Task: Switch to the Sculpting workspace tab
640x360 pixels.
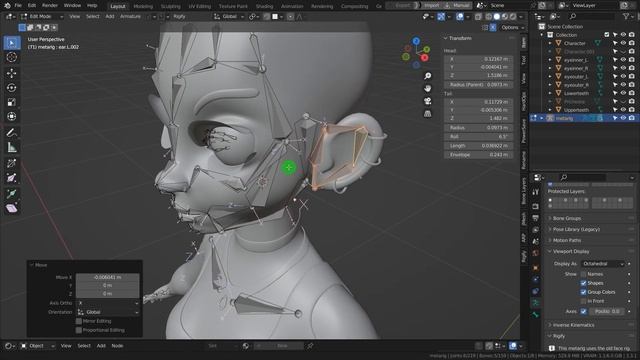Action: tap(171, 6)
